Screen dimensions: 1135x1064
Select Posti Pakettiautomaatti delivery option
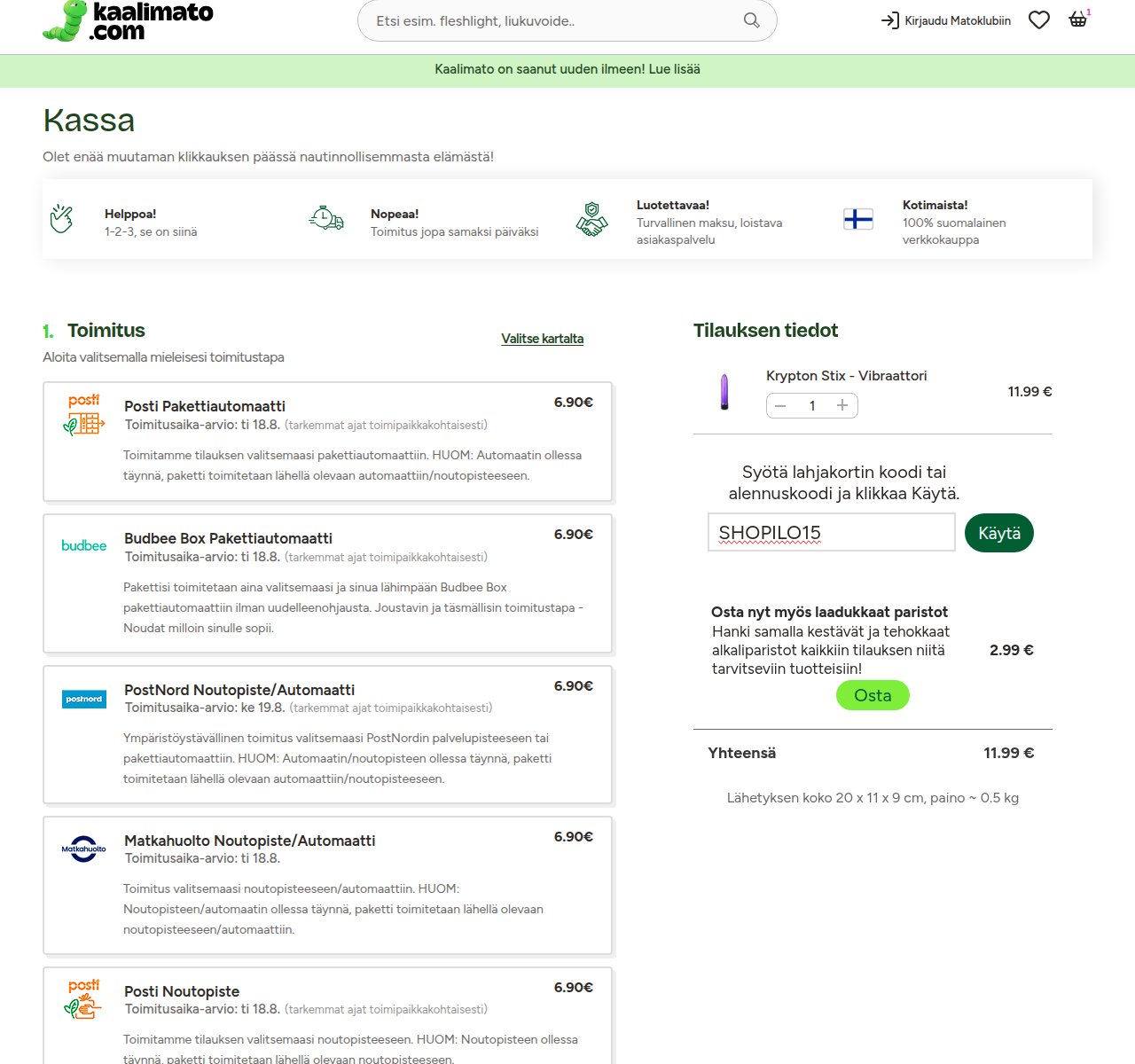pos(328,442)
